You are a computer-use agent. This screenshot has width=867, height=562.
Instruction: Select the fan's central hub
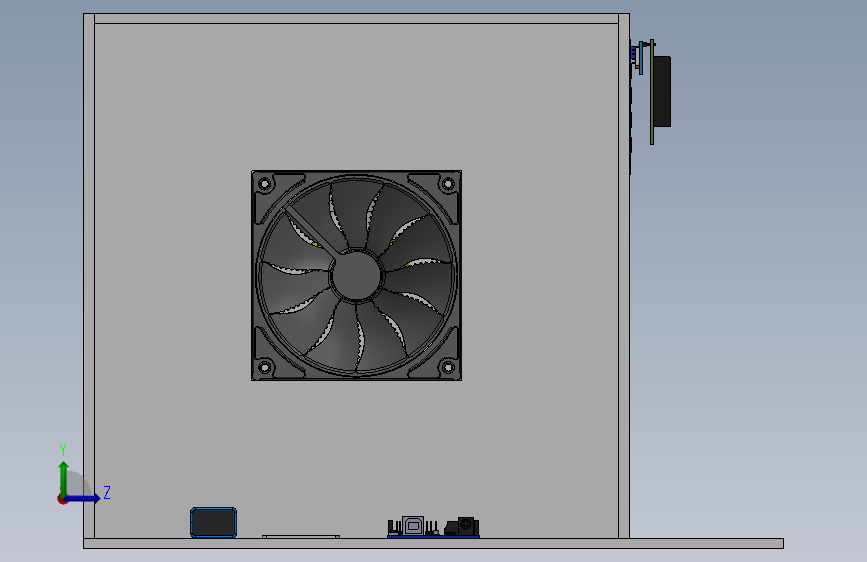pyautogui.click(x=357, y=275)
